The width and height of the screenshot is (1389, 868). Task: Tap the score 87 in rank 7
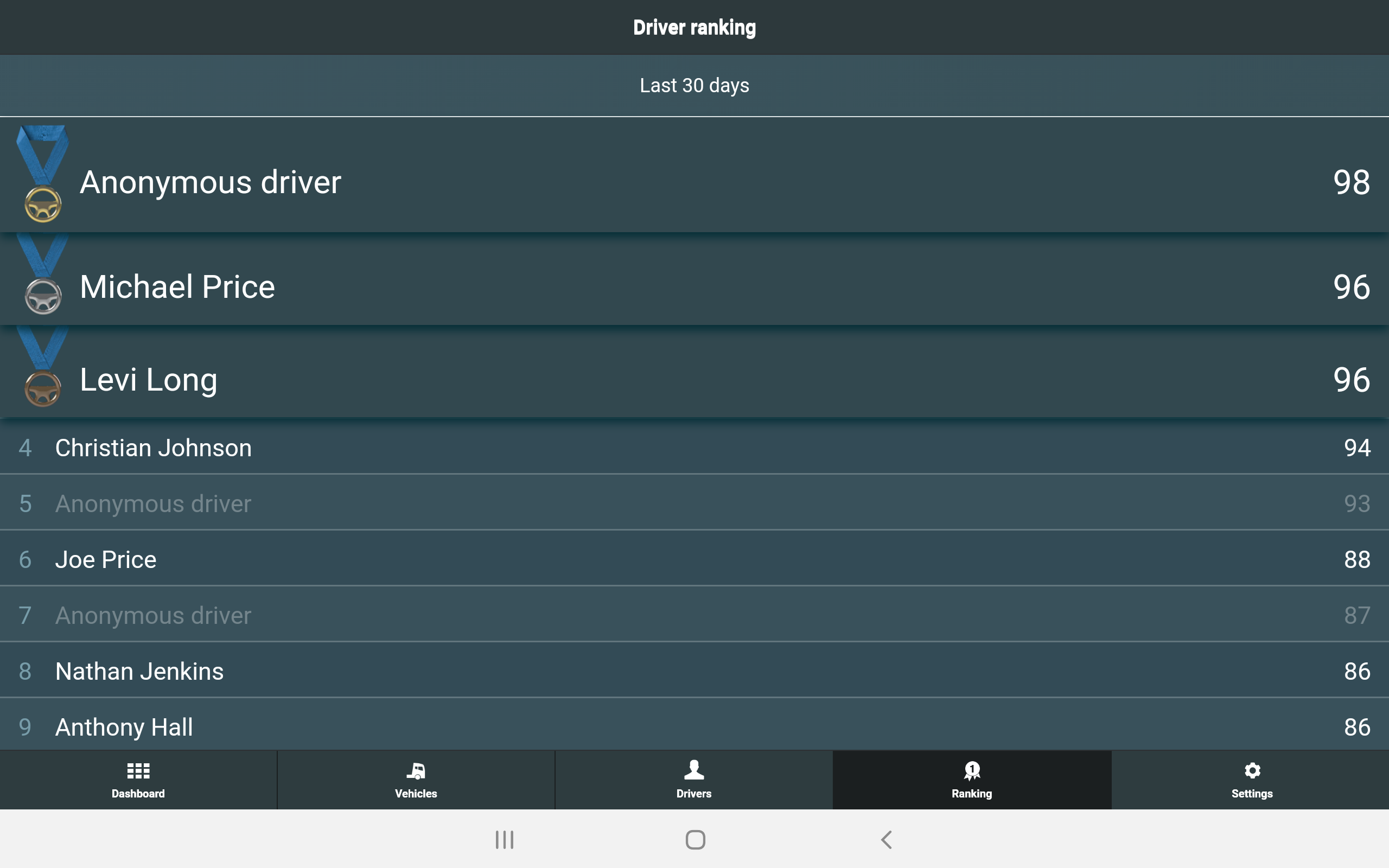pyautogui.click(x=1357, y=615)
